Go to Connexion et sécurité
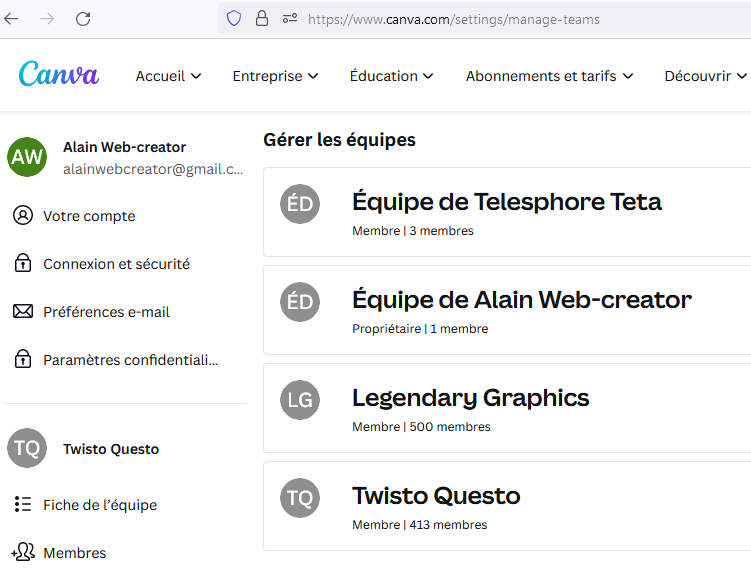 click(x=116, y=264)
